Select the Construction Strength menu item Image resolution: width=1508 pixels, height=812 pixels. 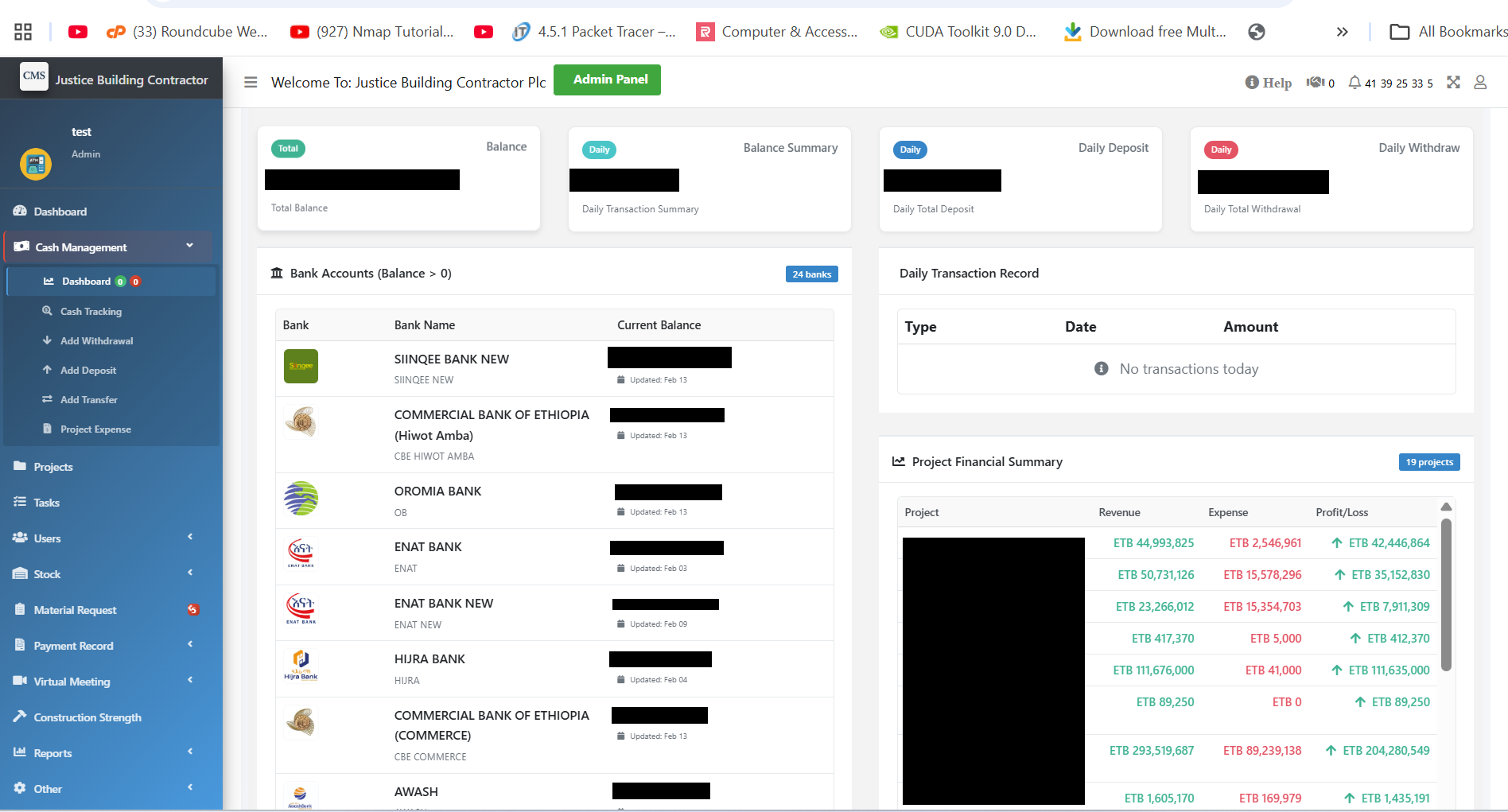(87, 717)
